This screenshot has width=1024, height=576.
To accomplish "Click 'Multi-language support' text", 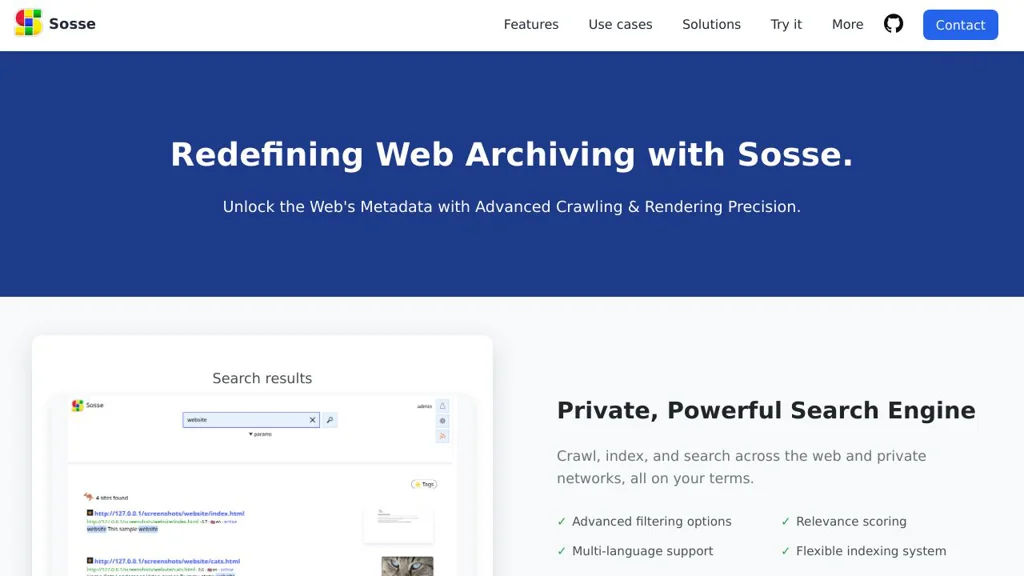I will pos(643,551).
